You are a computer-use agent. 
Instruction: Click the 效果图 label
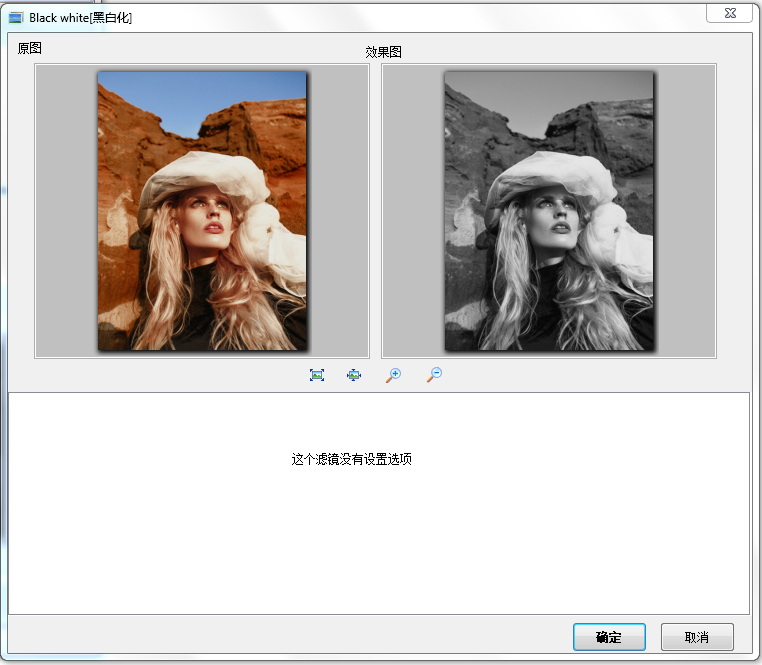coord(383,52)
